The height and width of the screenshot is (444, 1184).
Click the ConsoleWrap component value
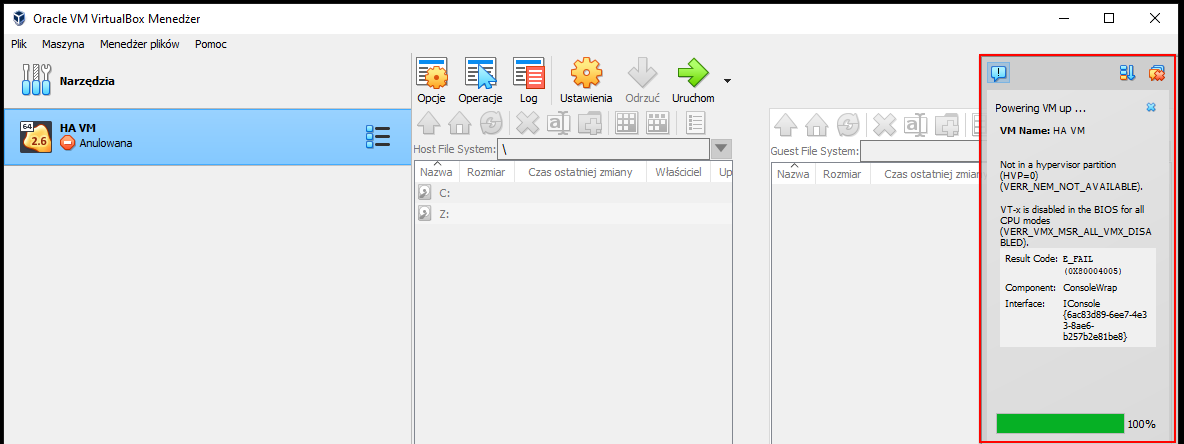point(1090,288)
